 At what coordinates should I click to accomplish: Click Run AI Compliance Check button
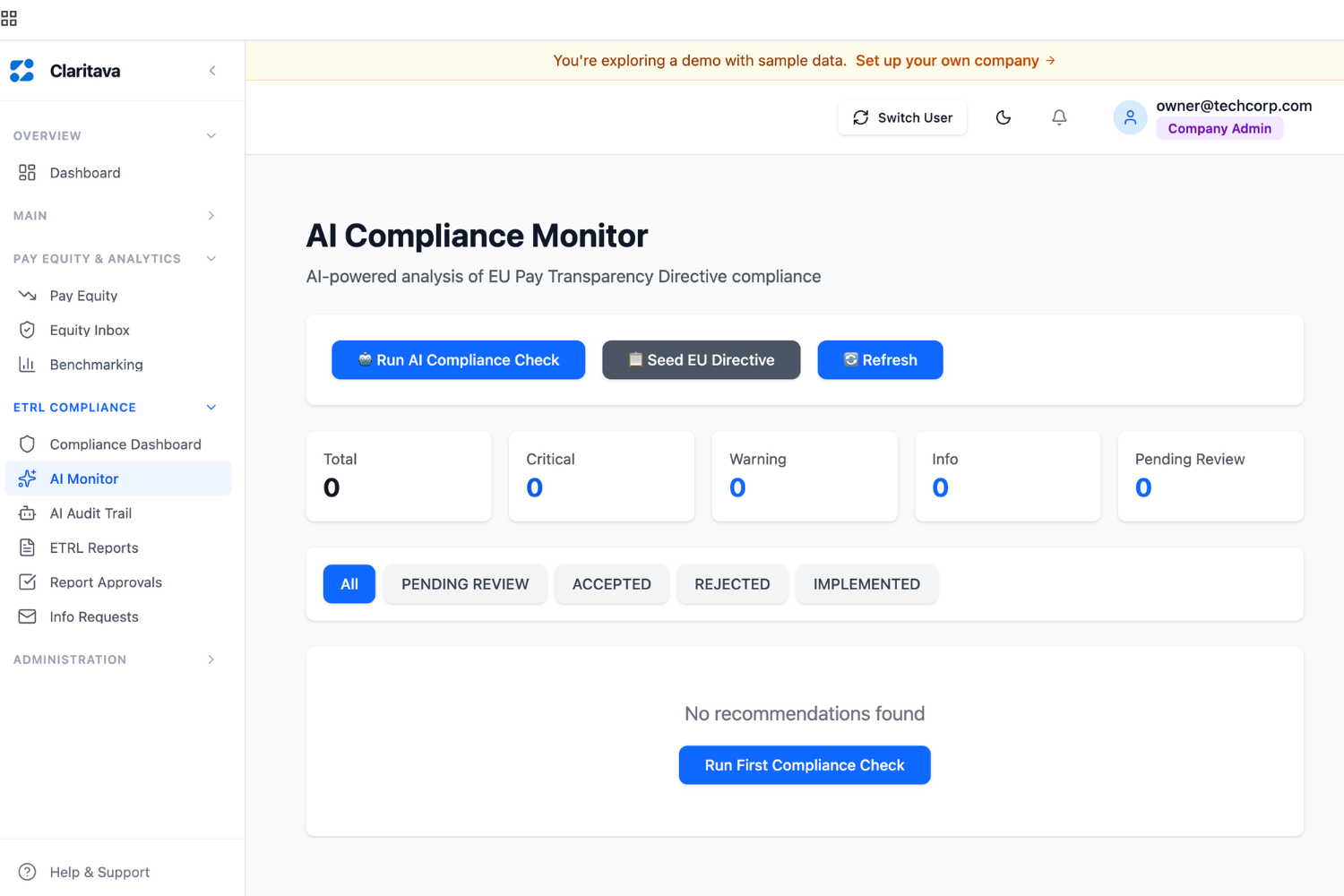pyautogui.click(x=459, y=360)
